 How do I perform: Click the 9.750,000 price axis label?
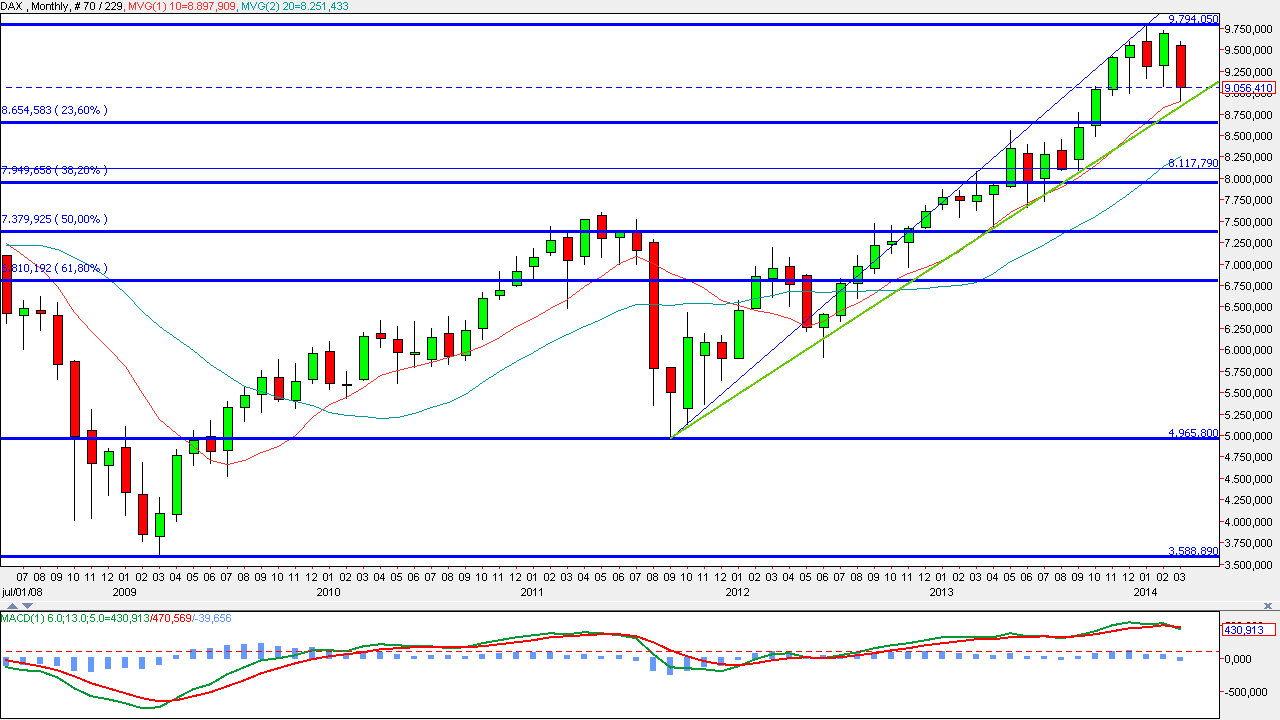[1250, 29]
